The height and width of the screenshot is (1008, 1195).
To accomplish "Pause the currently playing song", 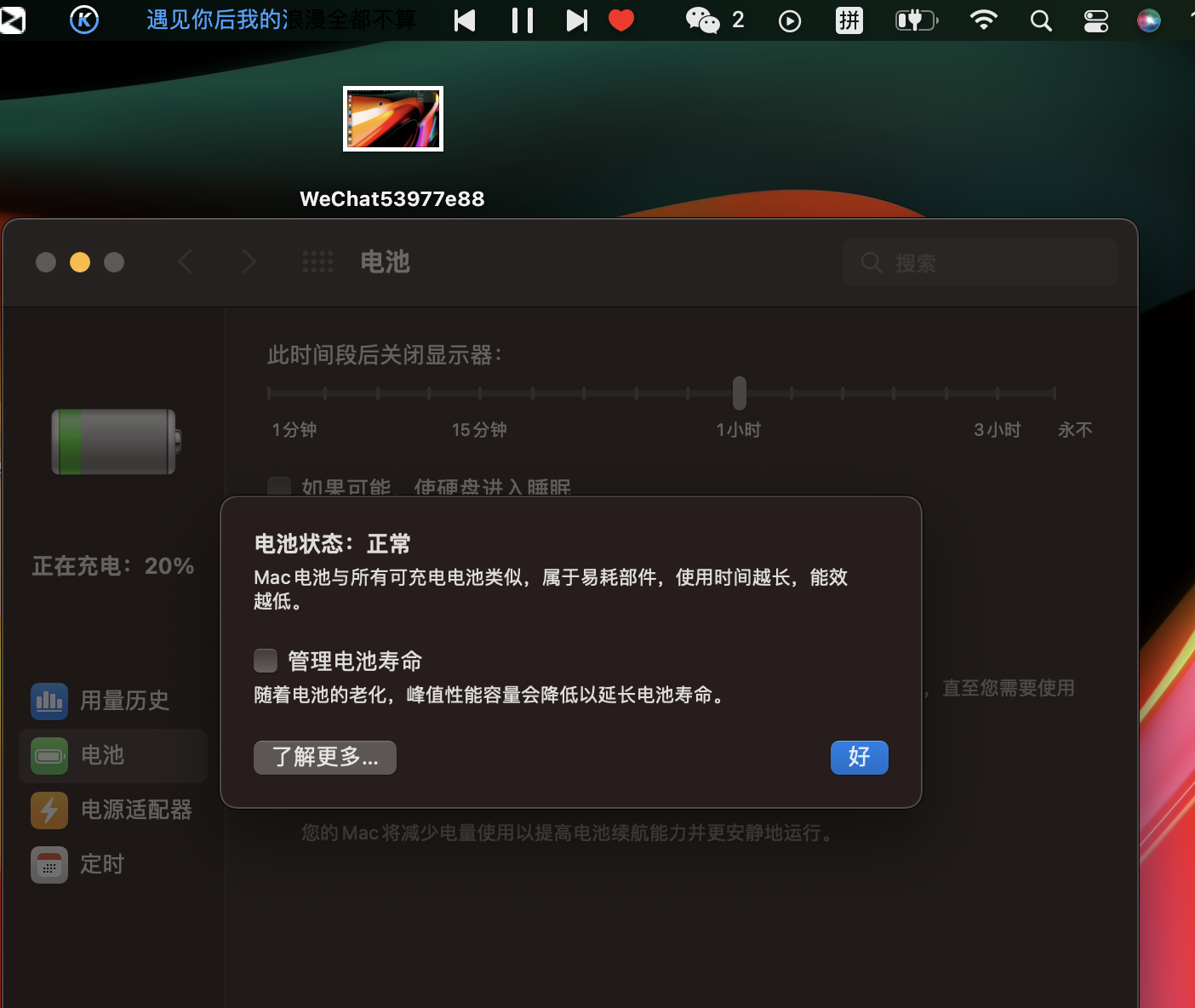I will tap(523, 20).
